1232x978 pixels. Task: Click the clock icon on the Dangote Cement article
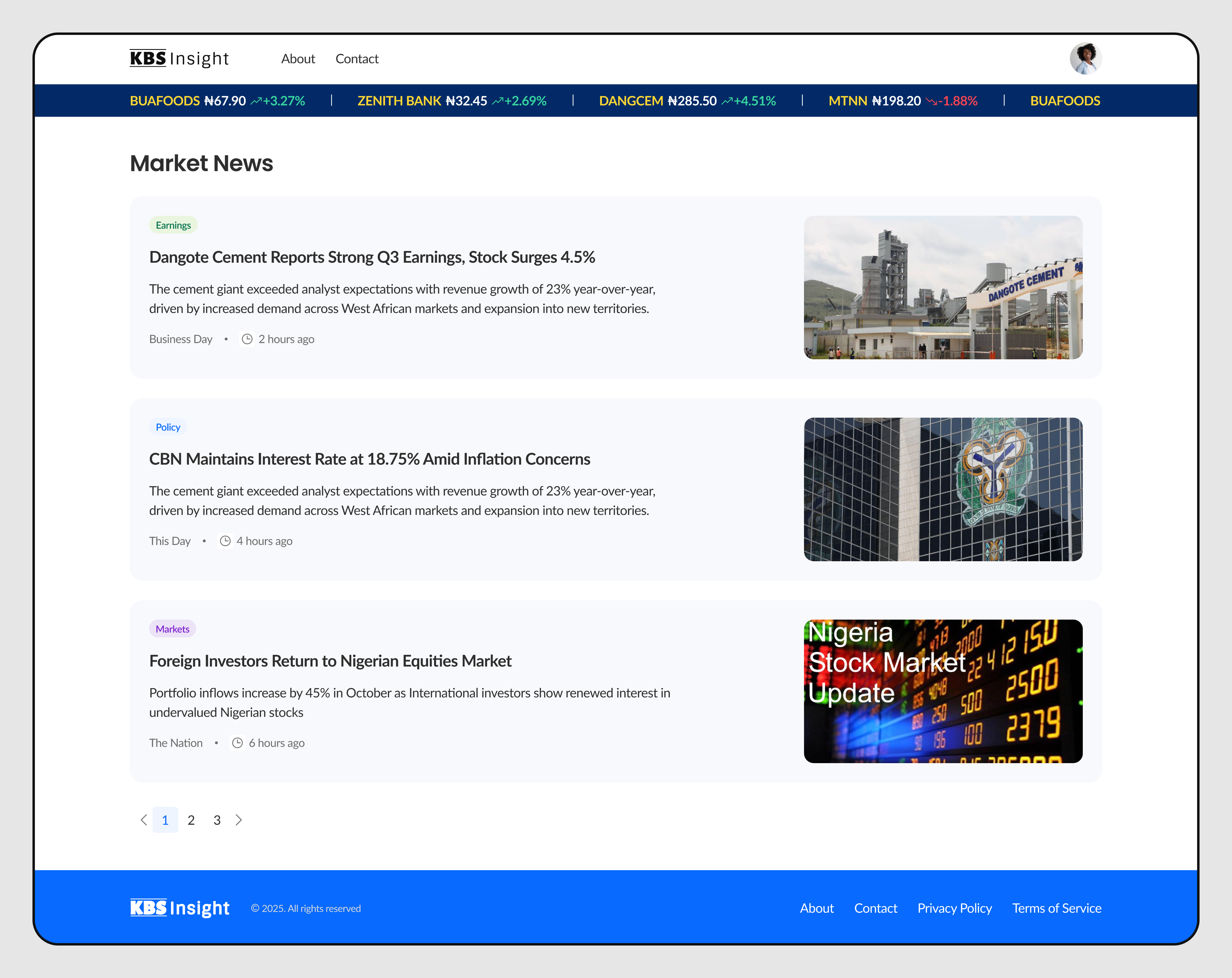[x=247, y=338]
